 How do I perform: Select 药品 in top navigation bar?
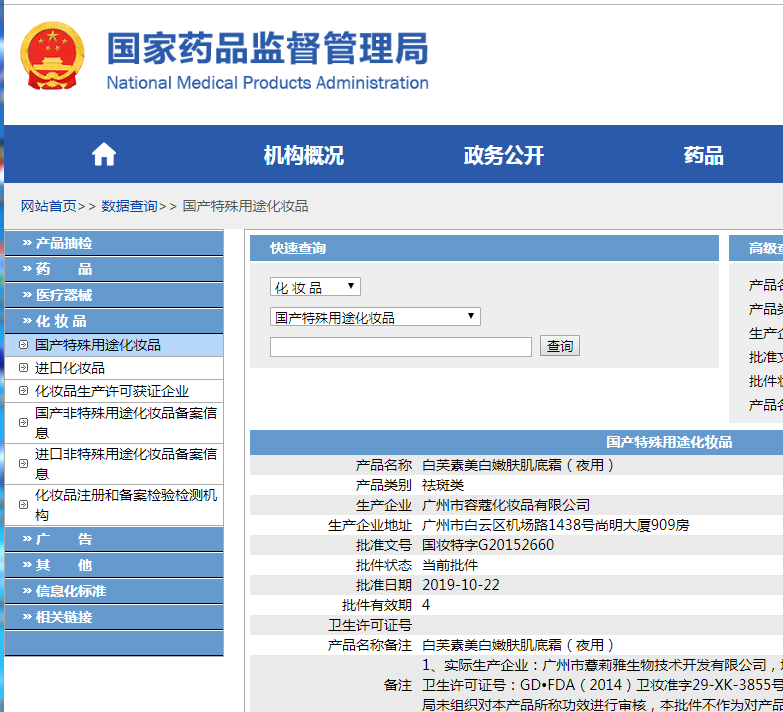coord(703,155)
